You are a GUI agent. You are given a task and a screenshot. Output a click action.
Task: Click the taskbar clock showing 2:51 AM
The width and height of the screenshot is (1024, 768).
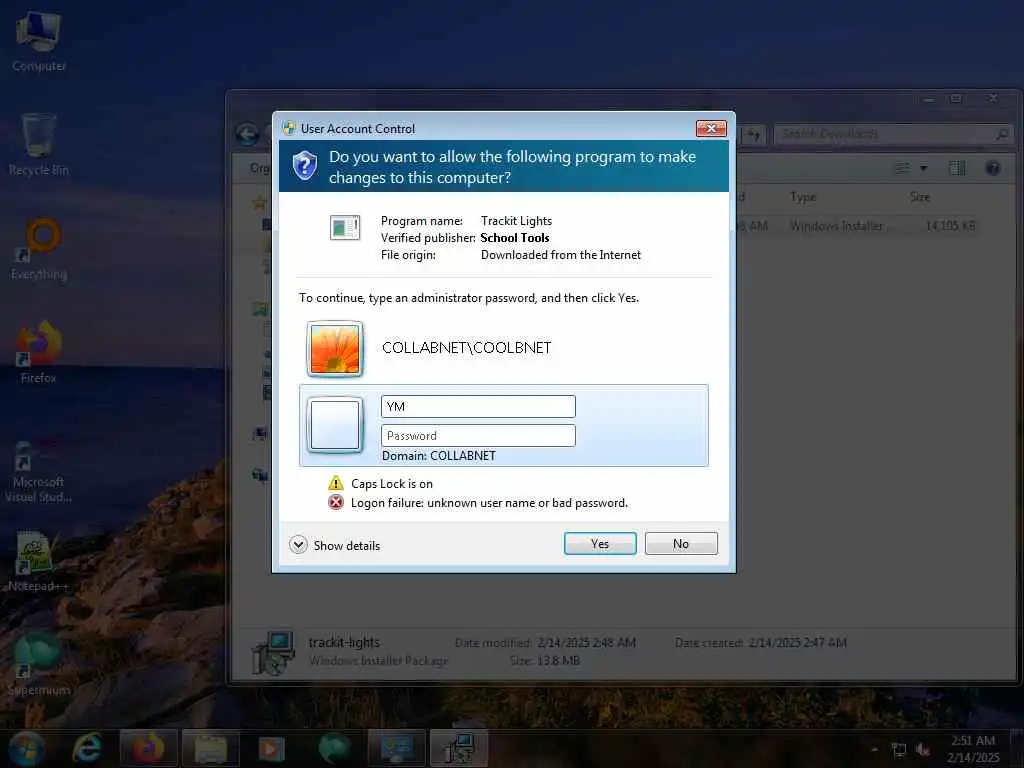pyautogui.click(x=973, y=748)
